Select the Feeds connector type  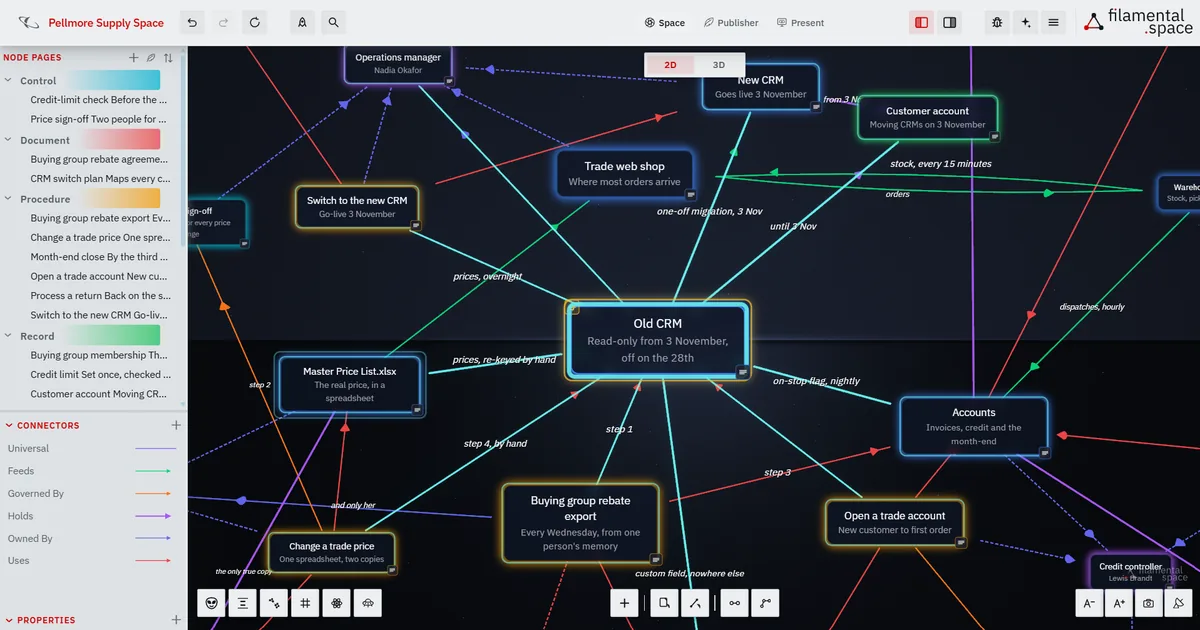(90, 471)
